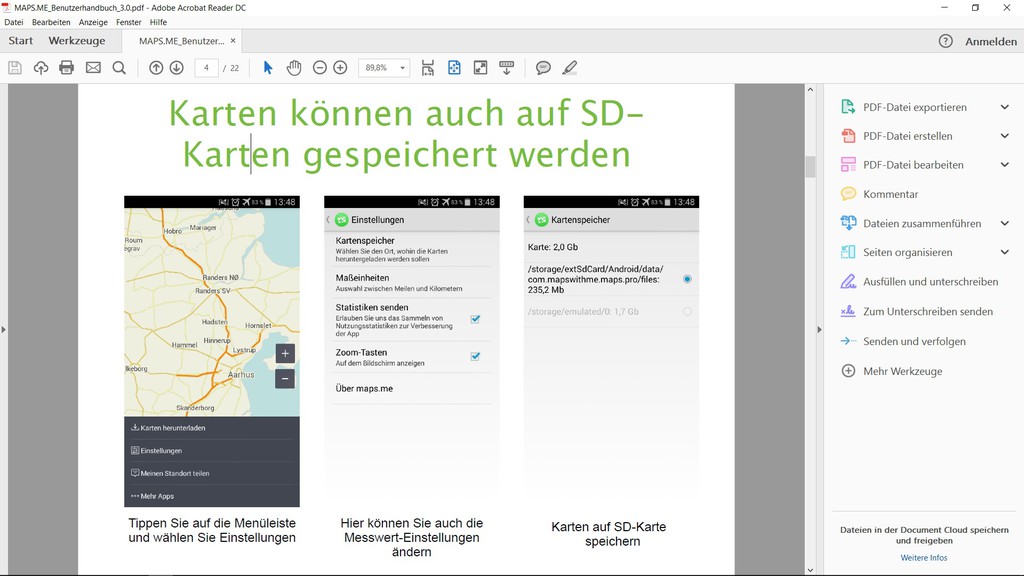The height and width of the screenshot is (576, 1024).
Task: Switch to full screen mode icon
Action: (481, 67)
